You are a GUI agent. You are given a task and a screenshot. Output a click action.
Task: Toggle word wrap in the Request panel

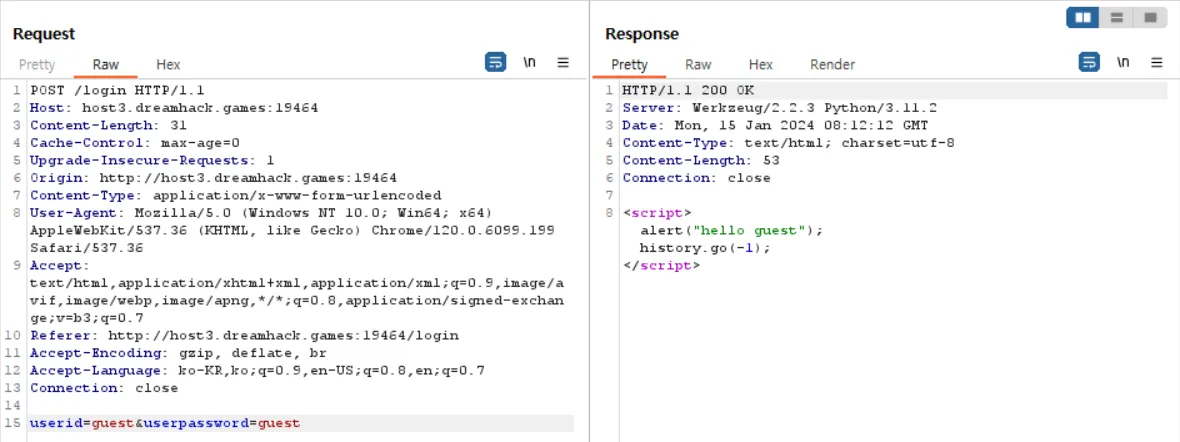click(x=495, y=62)
